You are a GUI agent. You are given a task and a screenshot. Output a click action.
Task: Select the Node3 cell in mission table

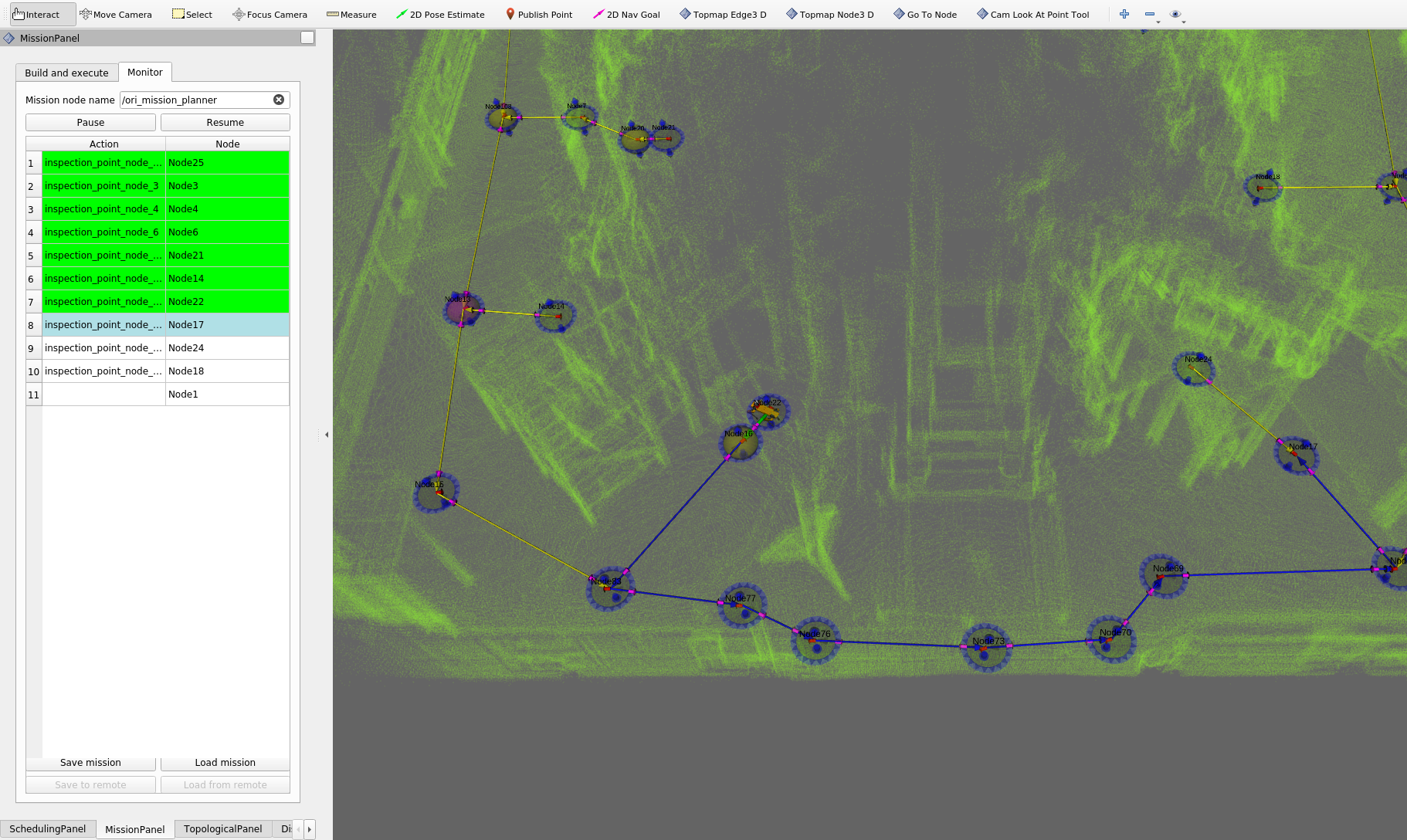tap(228, 186)
